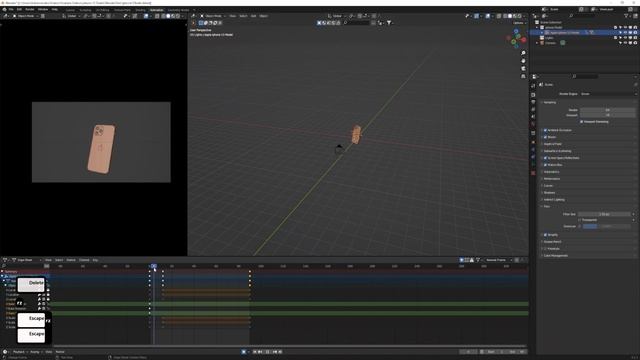Toggle the Ambient Occlusion checkbox
The image size is (640, 360).
545,130
